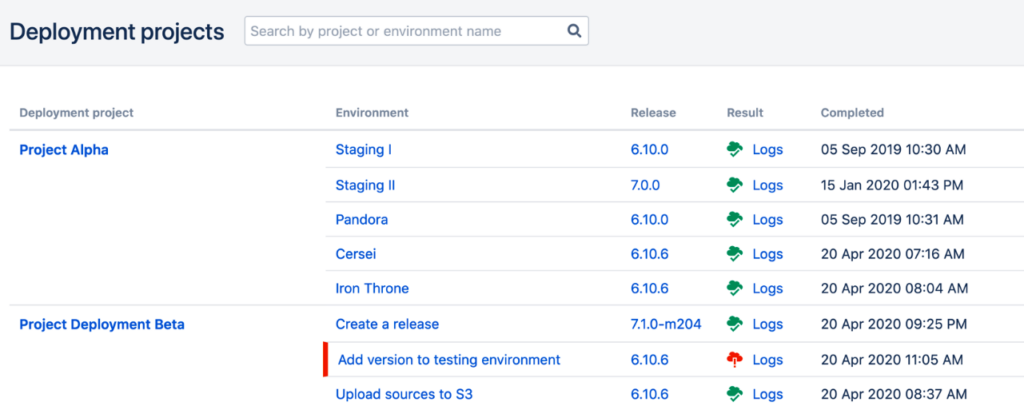Open Add version to testing environment

(449, 359)
